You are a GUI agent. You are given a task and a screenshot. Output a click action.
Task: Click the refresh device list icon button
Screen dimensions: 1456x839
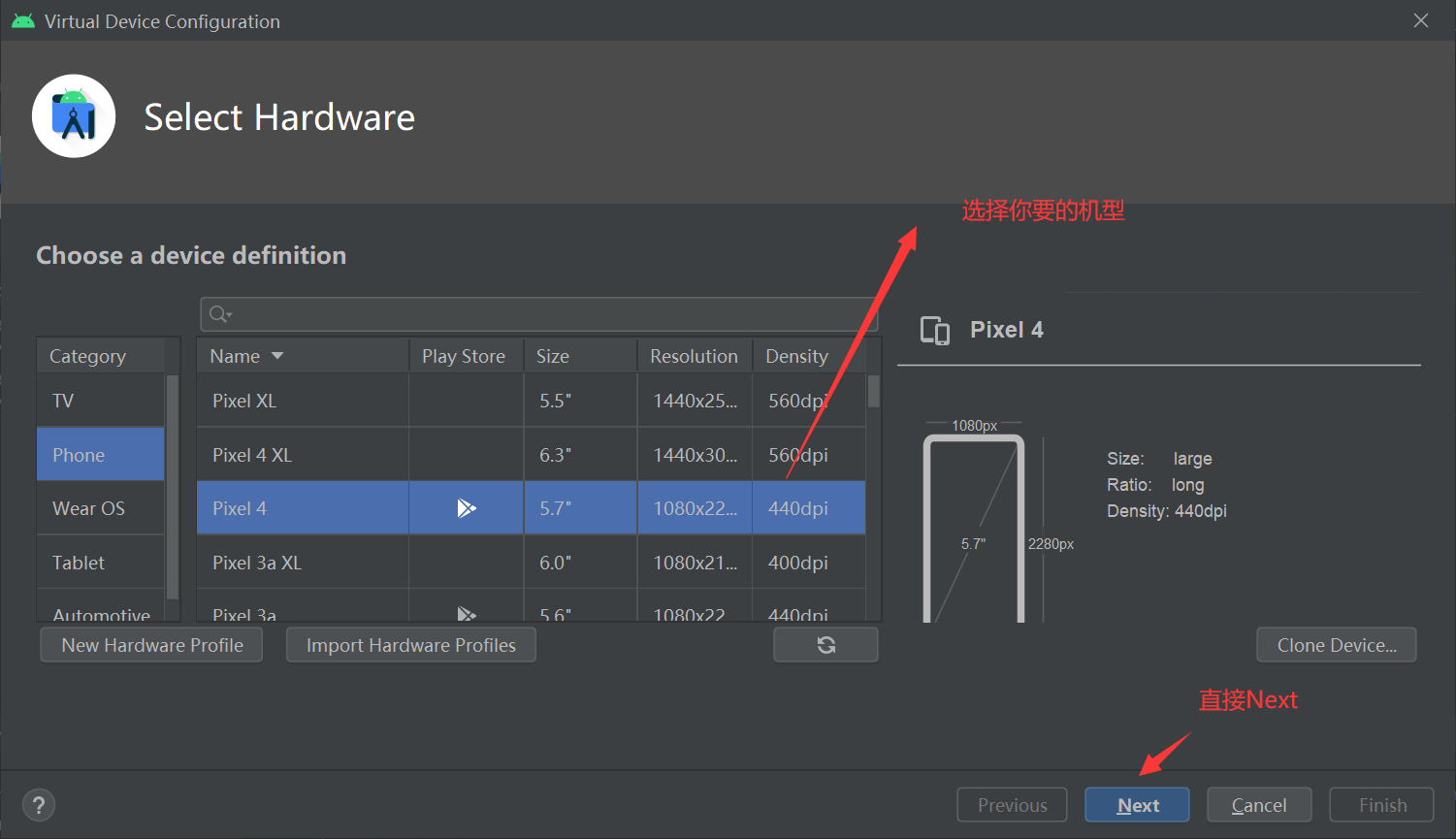[x=825, y=645]
